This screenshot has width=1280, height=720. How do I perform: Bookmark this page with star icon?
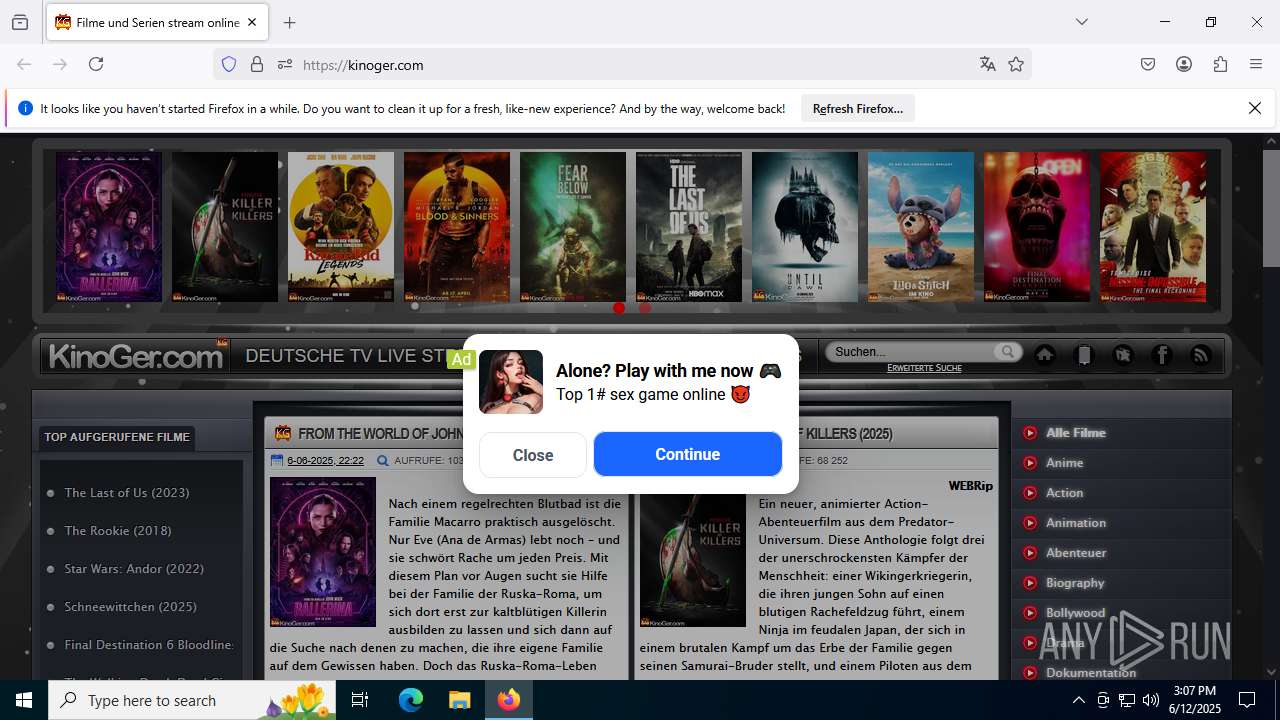point(1016,64)
